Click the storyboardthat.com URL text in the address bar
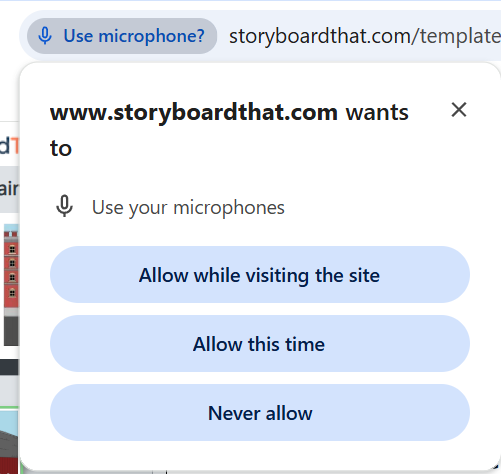 pyautogui.click(x=365, y=36)
